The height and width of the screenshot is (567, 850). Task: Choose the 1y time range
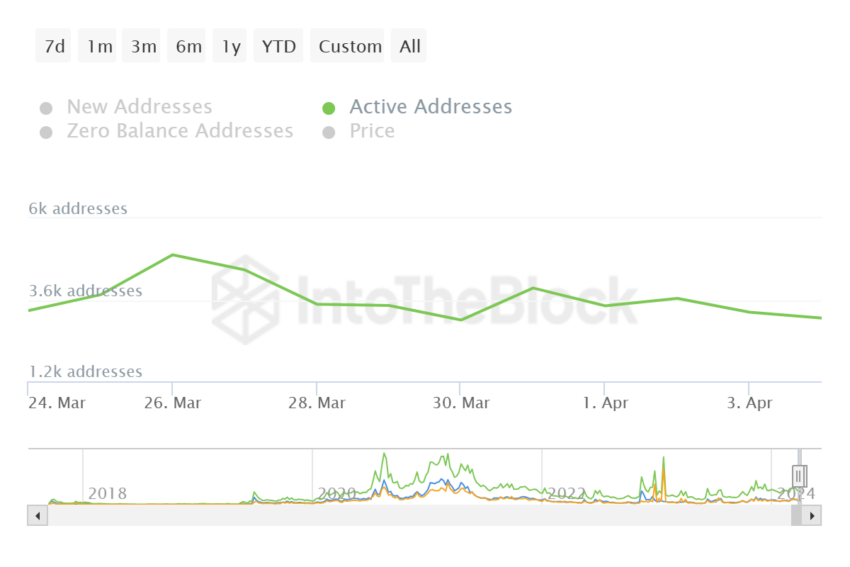[231, 46]
